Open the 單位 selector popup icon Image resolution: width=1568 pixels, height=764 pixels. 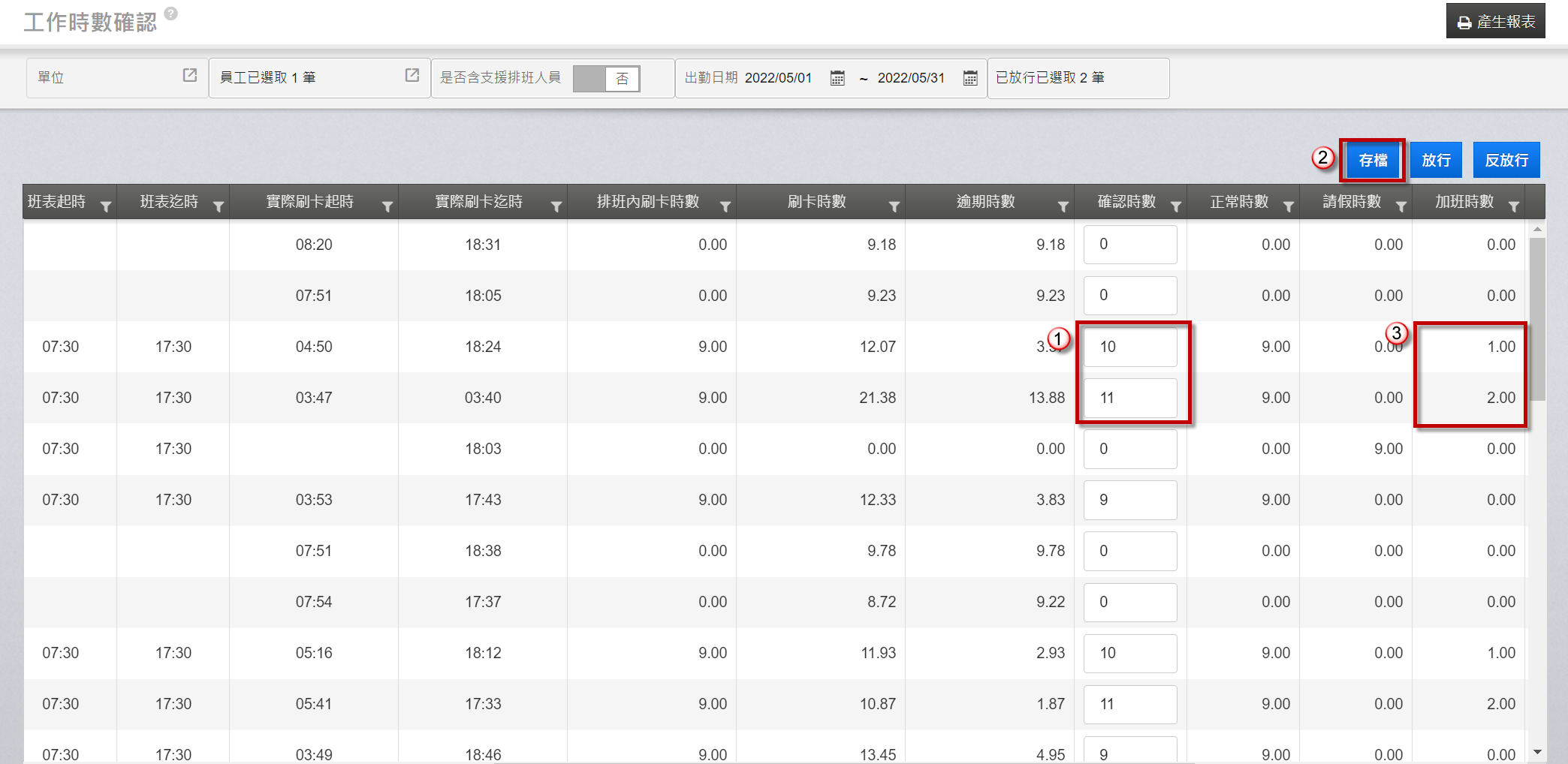pos(190,75)
